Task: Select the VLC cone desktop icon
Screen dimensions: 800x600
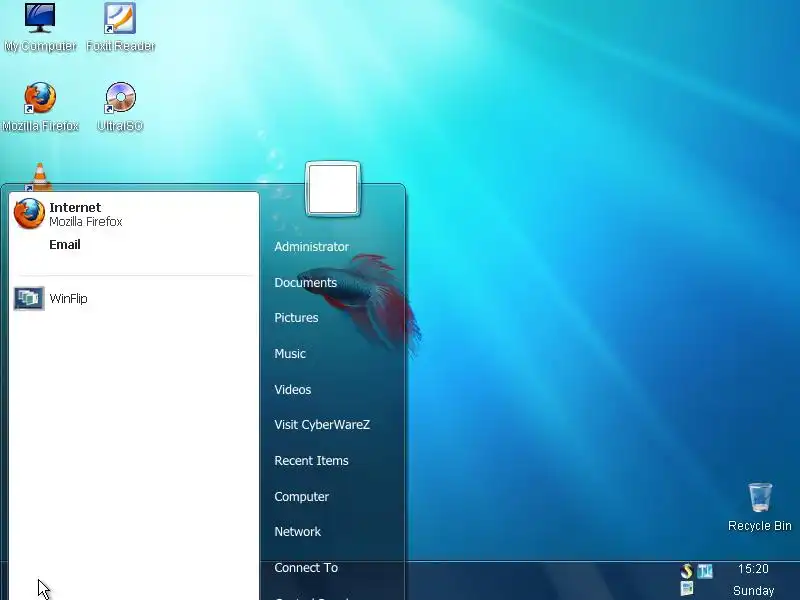Action: pyautogui.click(x=39, y=177)
